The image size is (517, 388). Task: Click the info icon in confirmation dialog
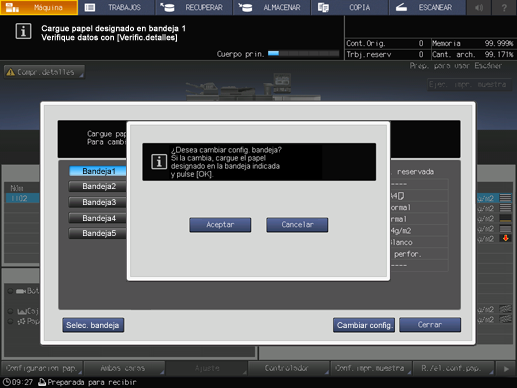click(x=159, y=162)
